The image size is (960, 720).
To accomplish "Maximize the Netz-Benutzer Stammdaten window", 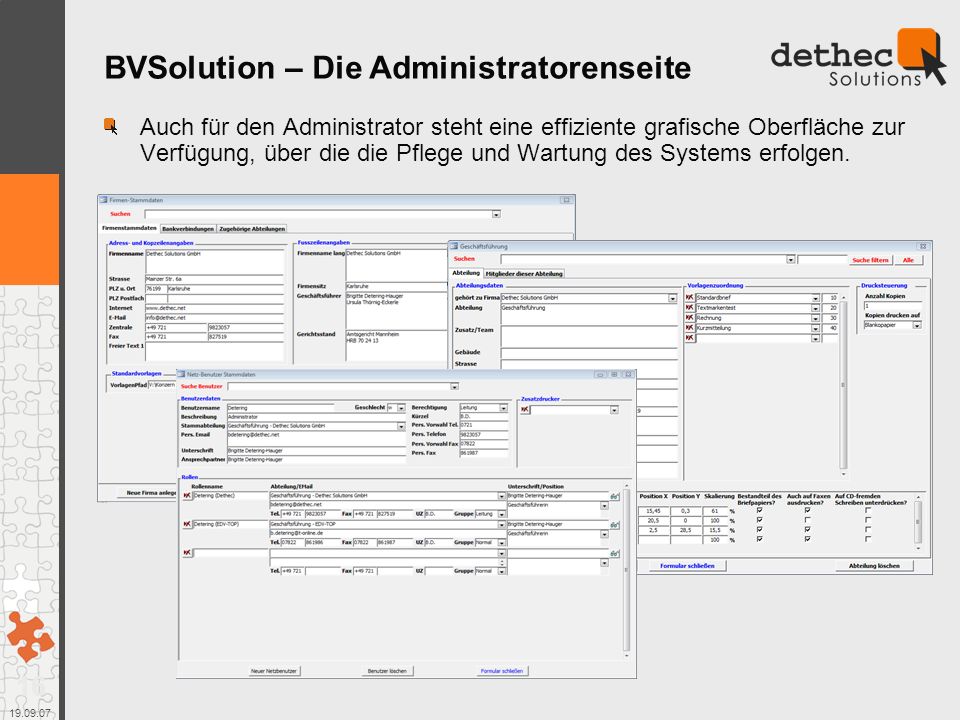I will [614, 375].
